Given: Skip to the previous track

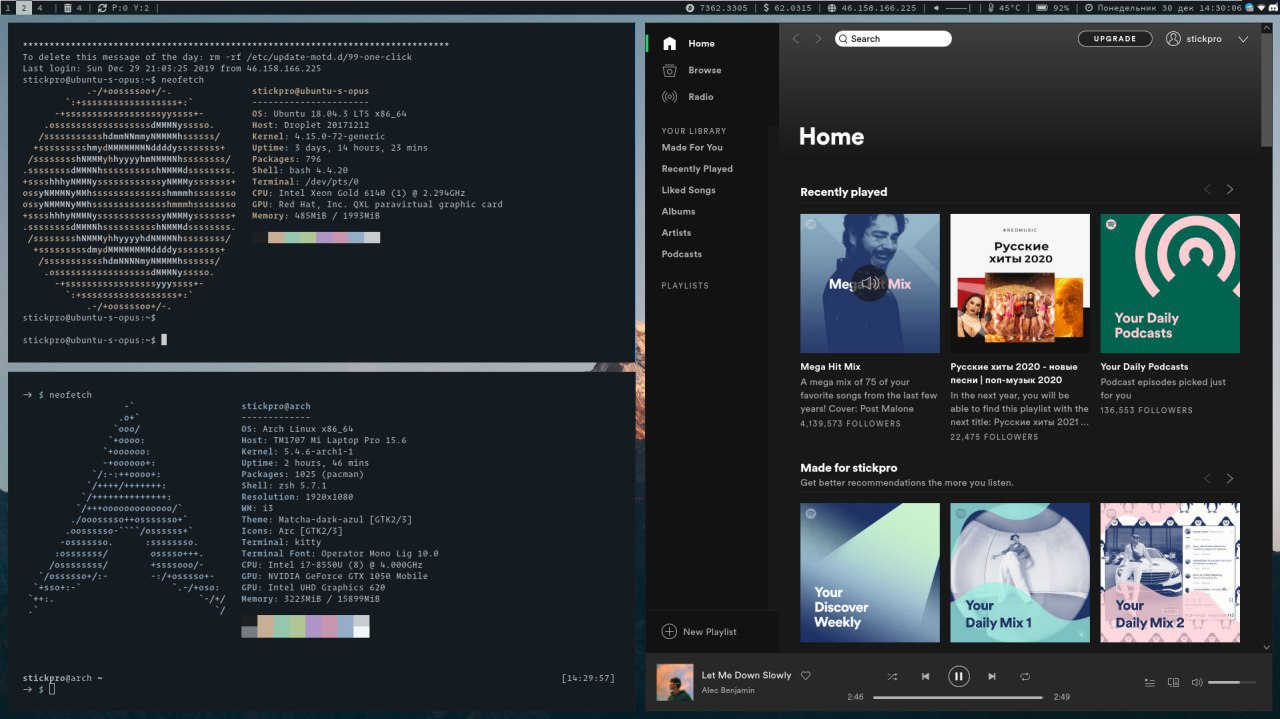Looking at the screenshot, I should tap(925, 677).
